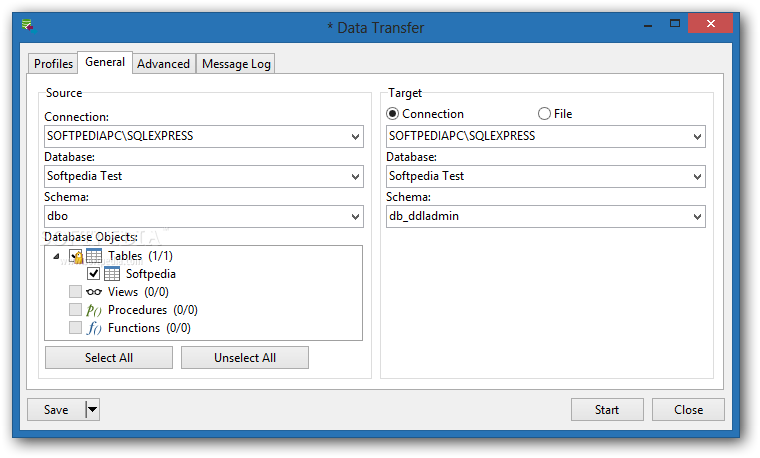
Task: Click the Views glasses icon
Action: click(94, 292)
